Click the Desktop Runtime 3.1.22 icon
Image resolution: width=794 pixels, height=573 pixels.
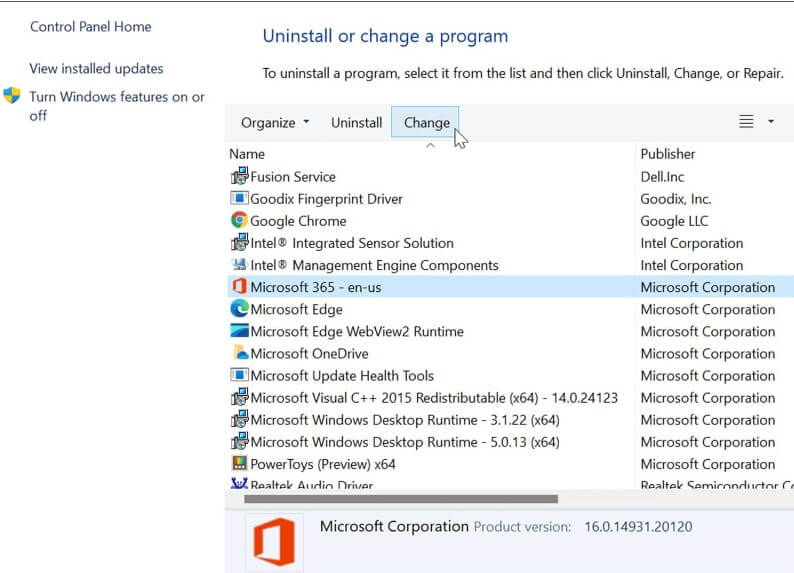point(240,419)
